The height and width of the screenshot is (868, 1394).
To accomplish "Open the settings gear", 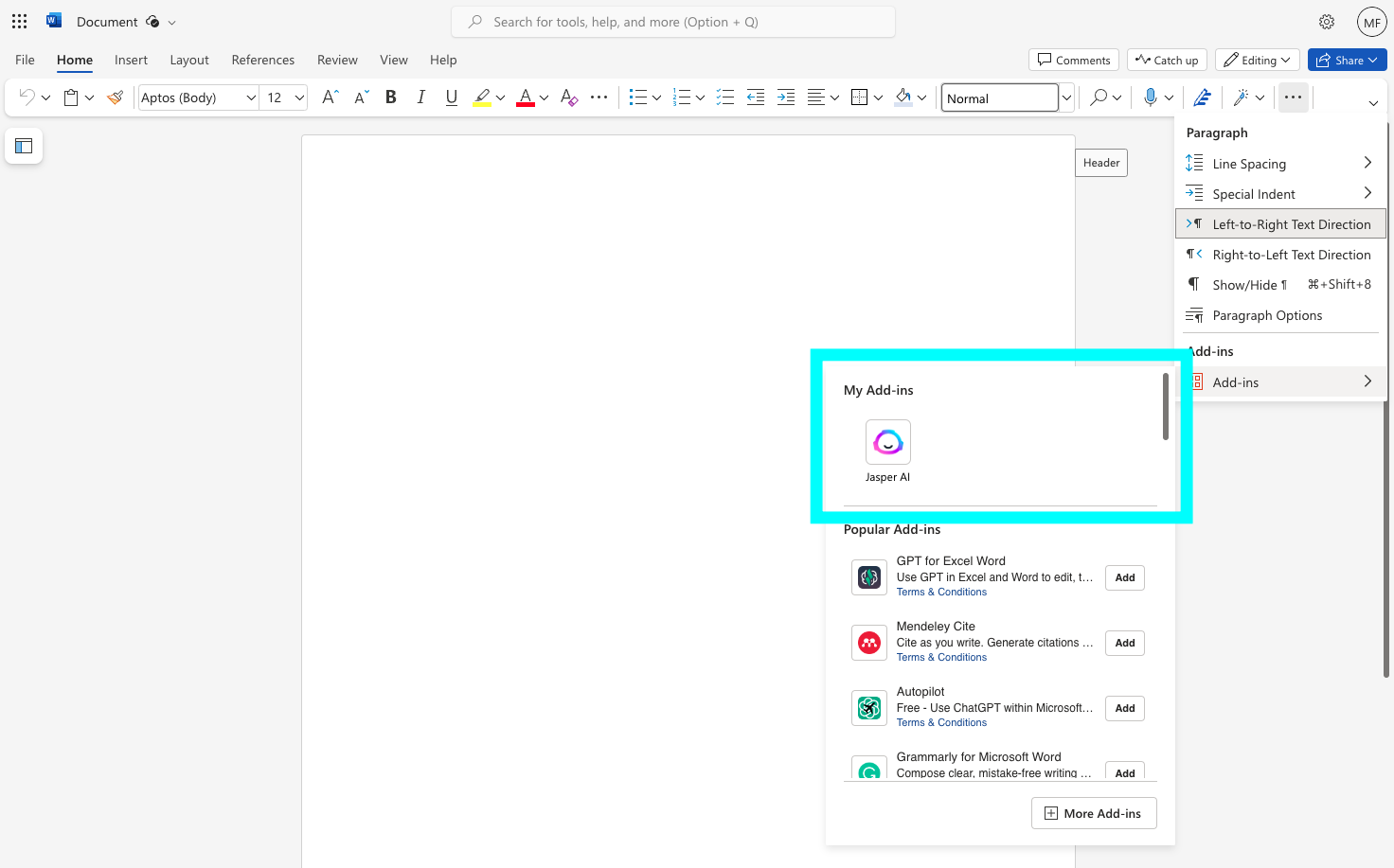I will (1327, 21).
